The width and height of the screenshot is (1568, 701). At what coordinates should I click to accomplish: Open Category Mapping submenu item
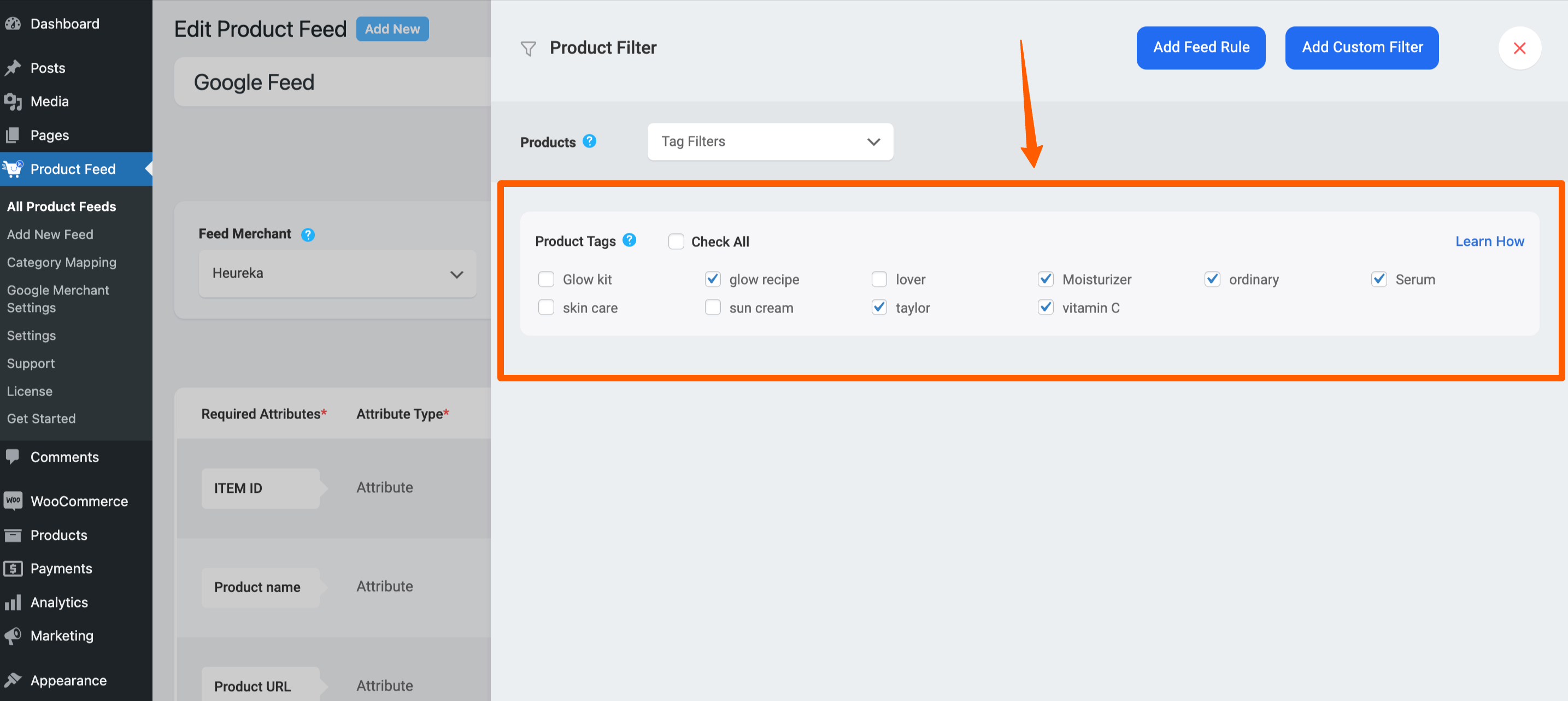pyautogui.click(x=61, y=262)
